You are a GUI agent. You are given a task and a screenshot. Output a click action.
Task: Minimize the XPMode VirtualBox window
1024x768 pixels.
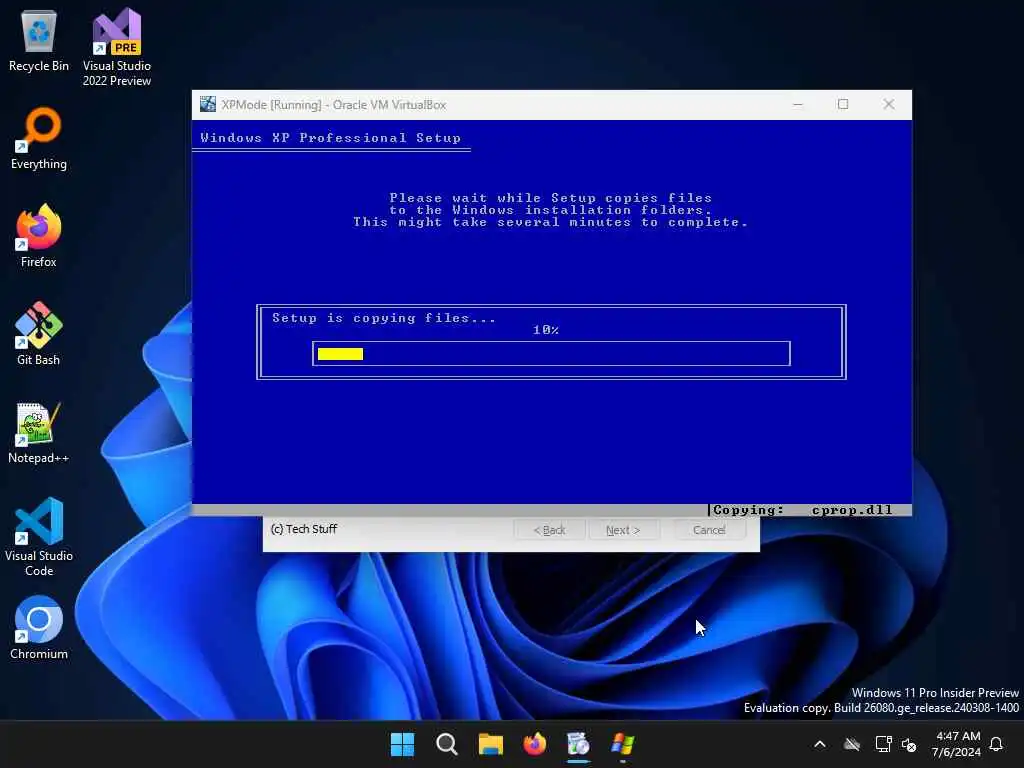[797, 104]
